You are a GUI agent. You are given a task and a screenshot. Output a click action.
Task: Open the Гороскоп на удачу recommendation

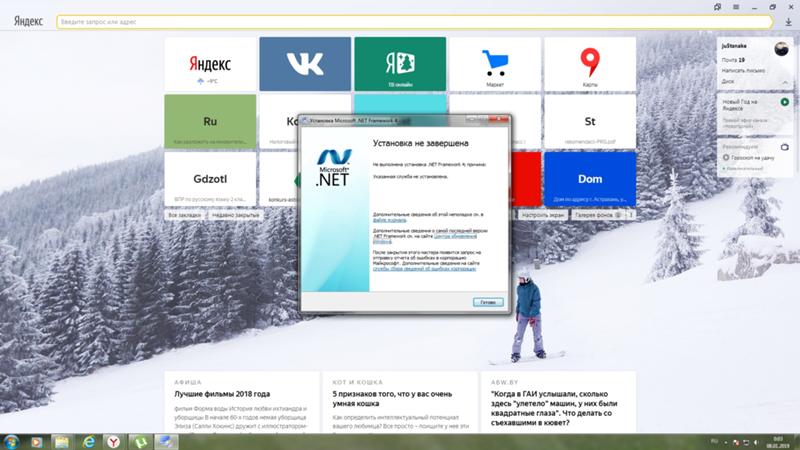748,158
